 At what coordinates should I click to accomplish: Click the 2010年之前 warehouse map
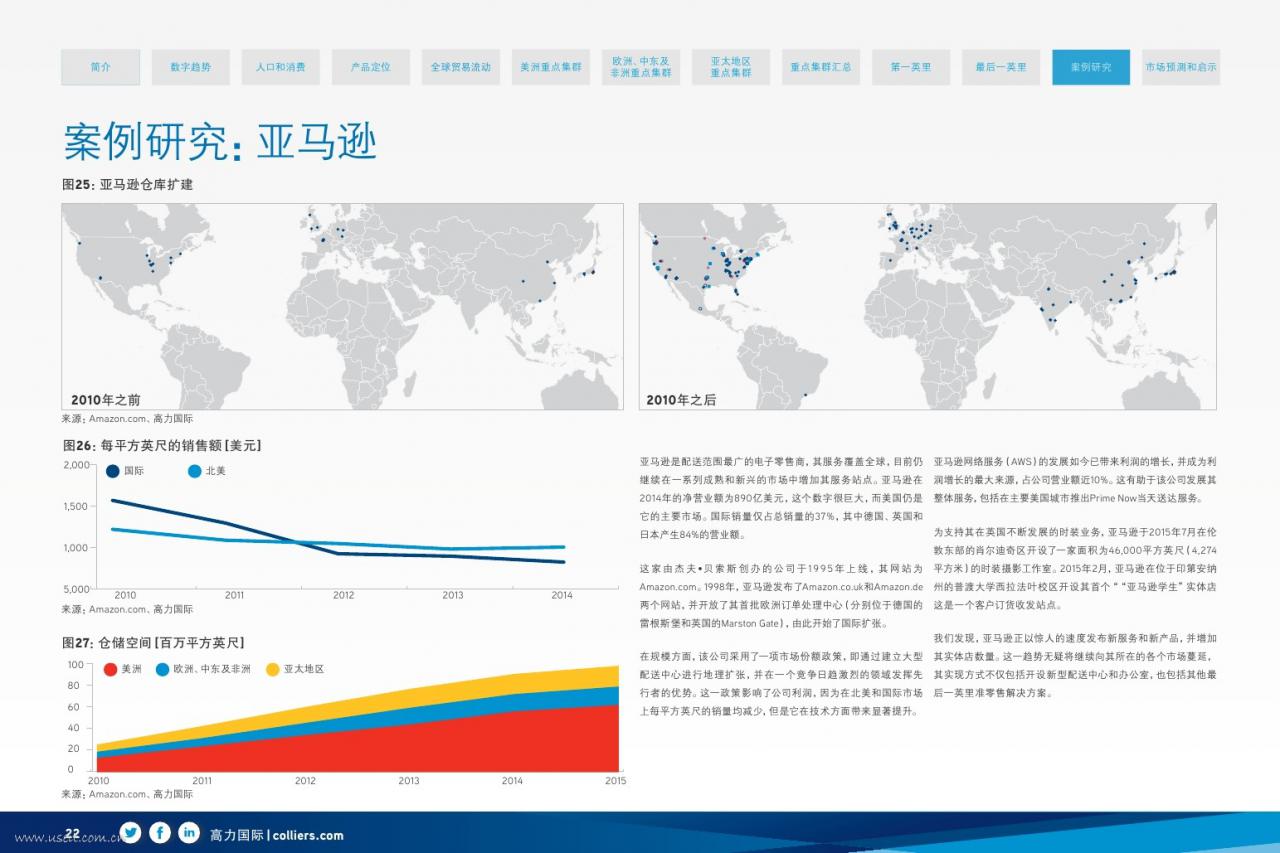click(342, 307)
